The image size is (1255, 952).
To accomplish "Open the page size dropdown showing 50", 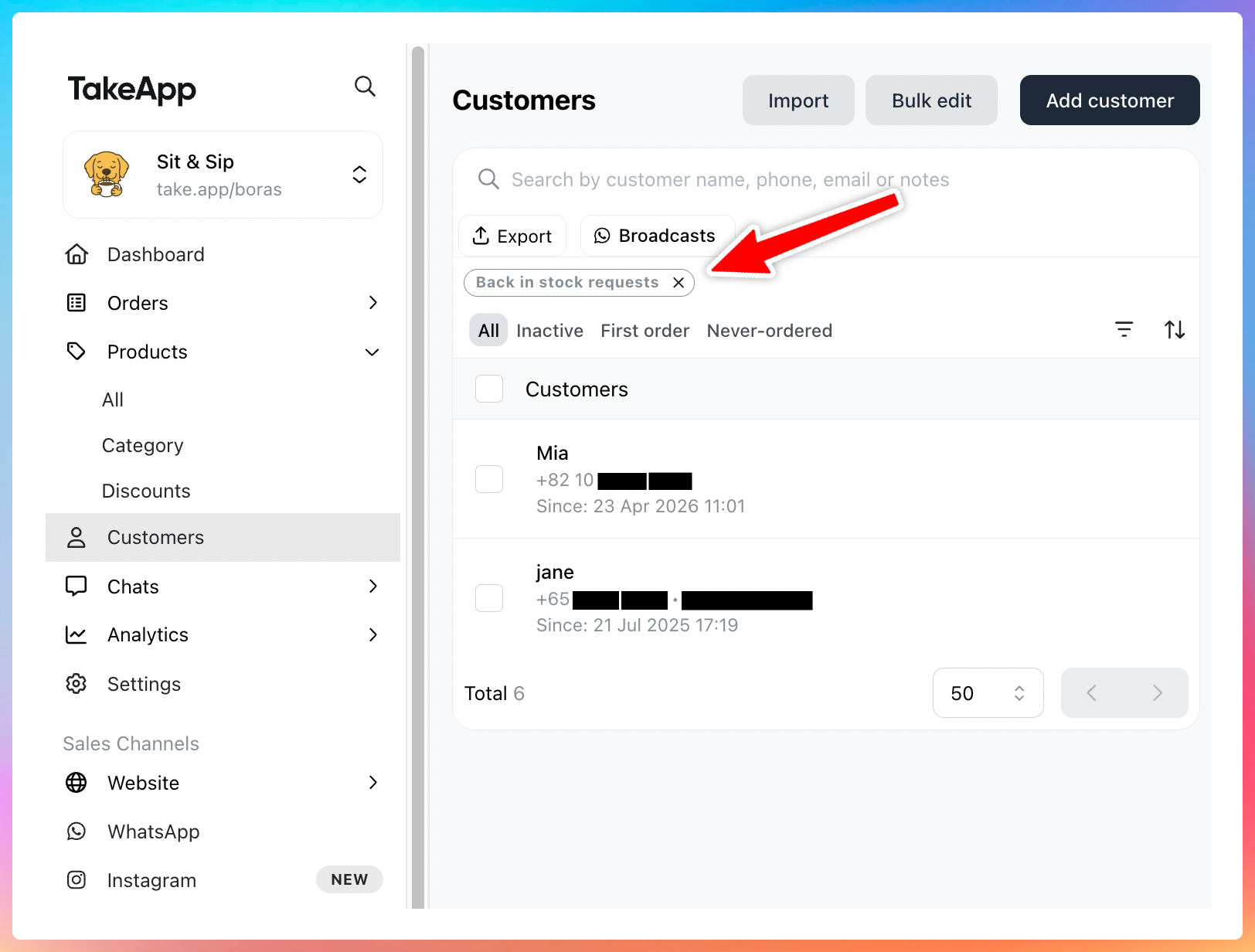I will pyautogui.click(x=987, y=693).
